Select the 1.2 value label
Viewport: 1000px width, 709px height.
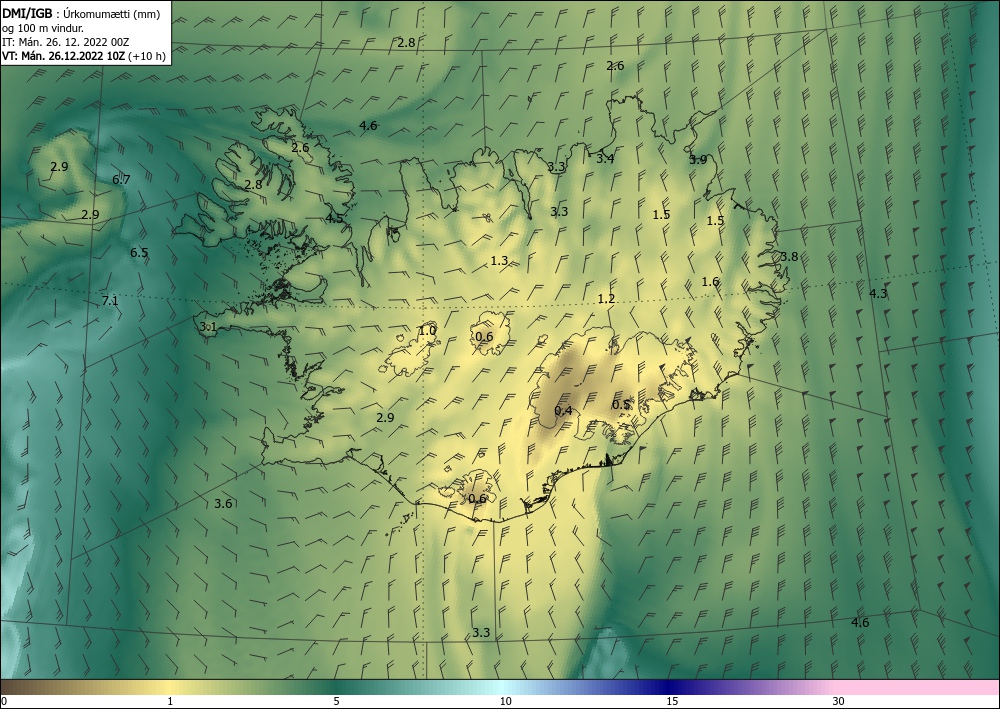tap(607, 299)
